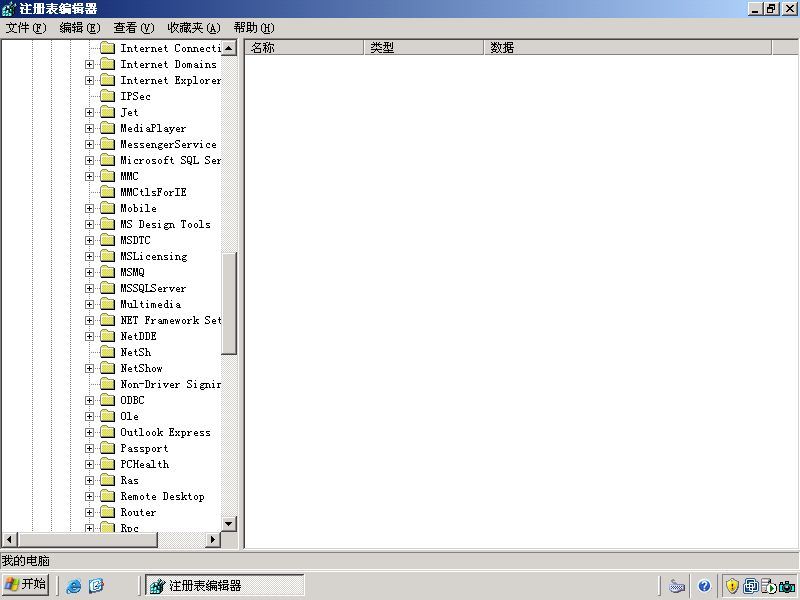Viewport: 800px width, 600px height.
Task: Click the tree scroll up arrow
Action: point(229,48)
